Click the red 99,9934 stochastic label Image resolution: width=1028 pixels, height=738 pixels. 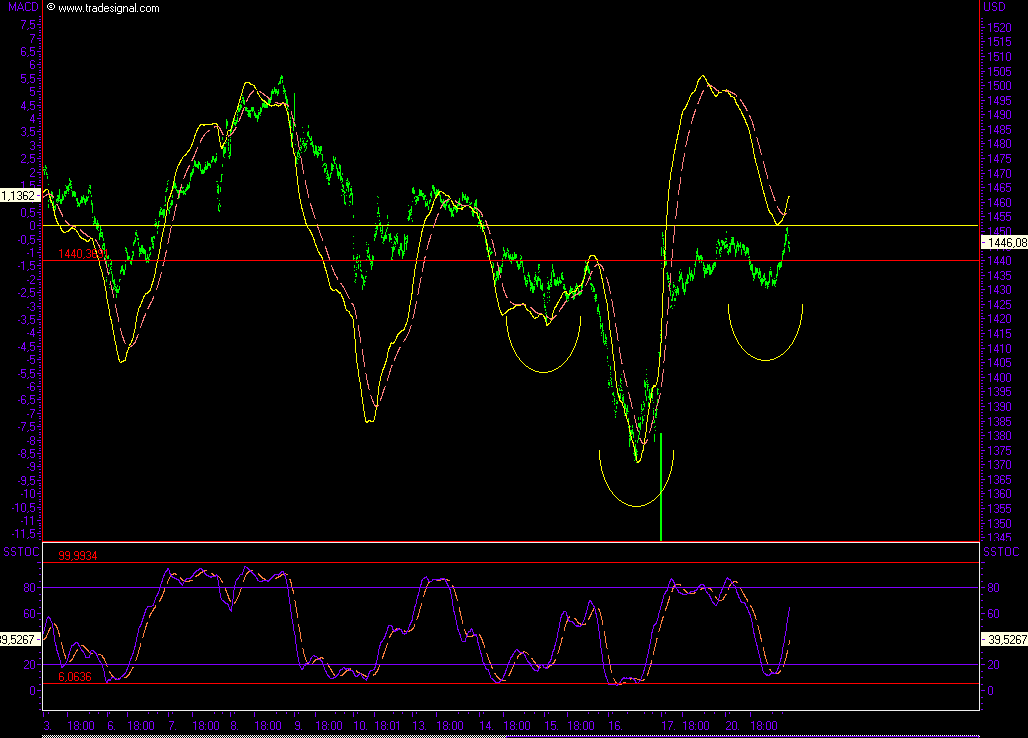click(77, 555)
